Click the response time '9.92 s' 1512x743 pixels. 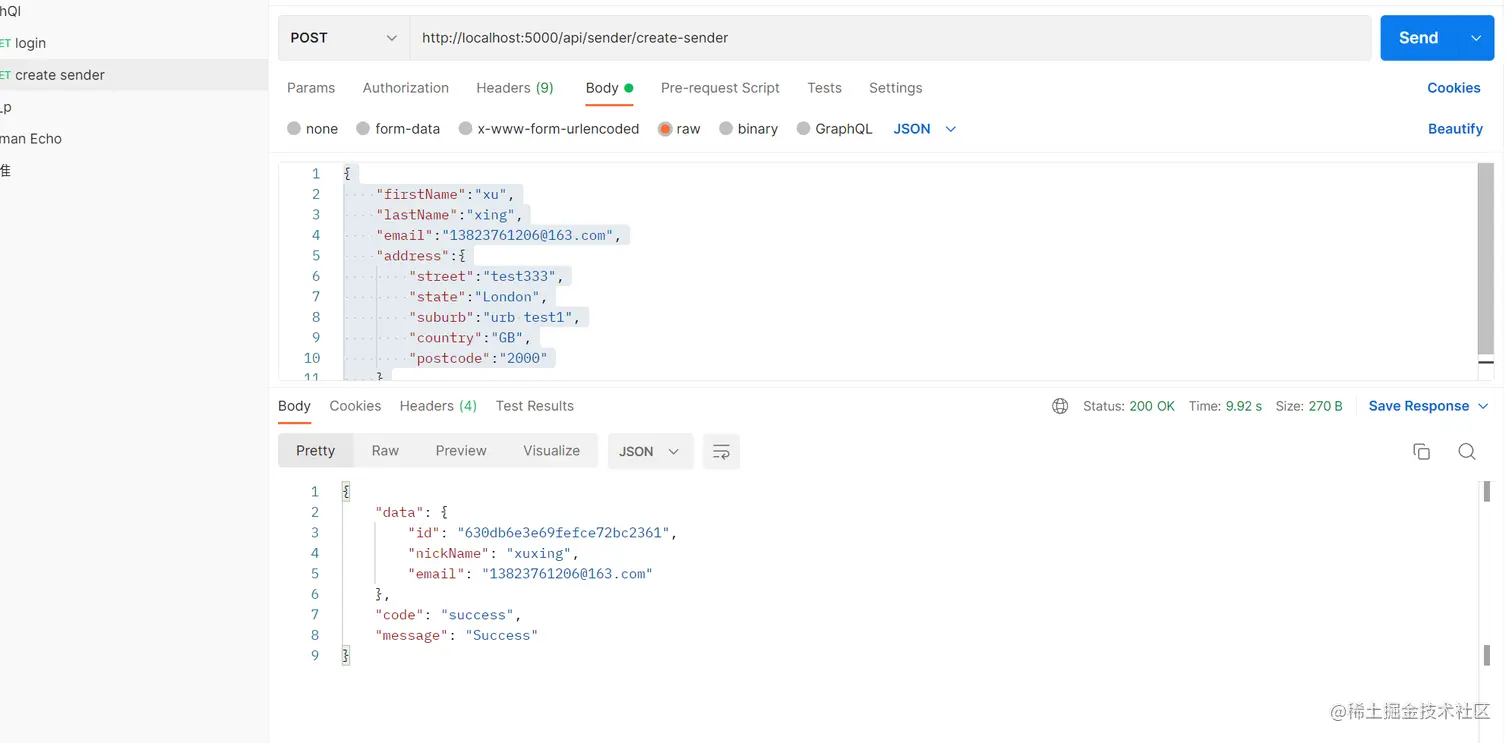point(1244,406)
